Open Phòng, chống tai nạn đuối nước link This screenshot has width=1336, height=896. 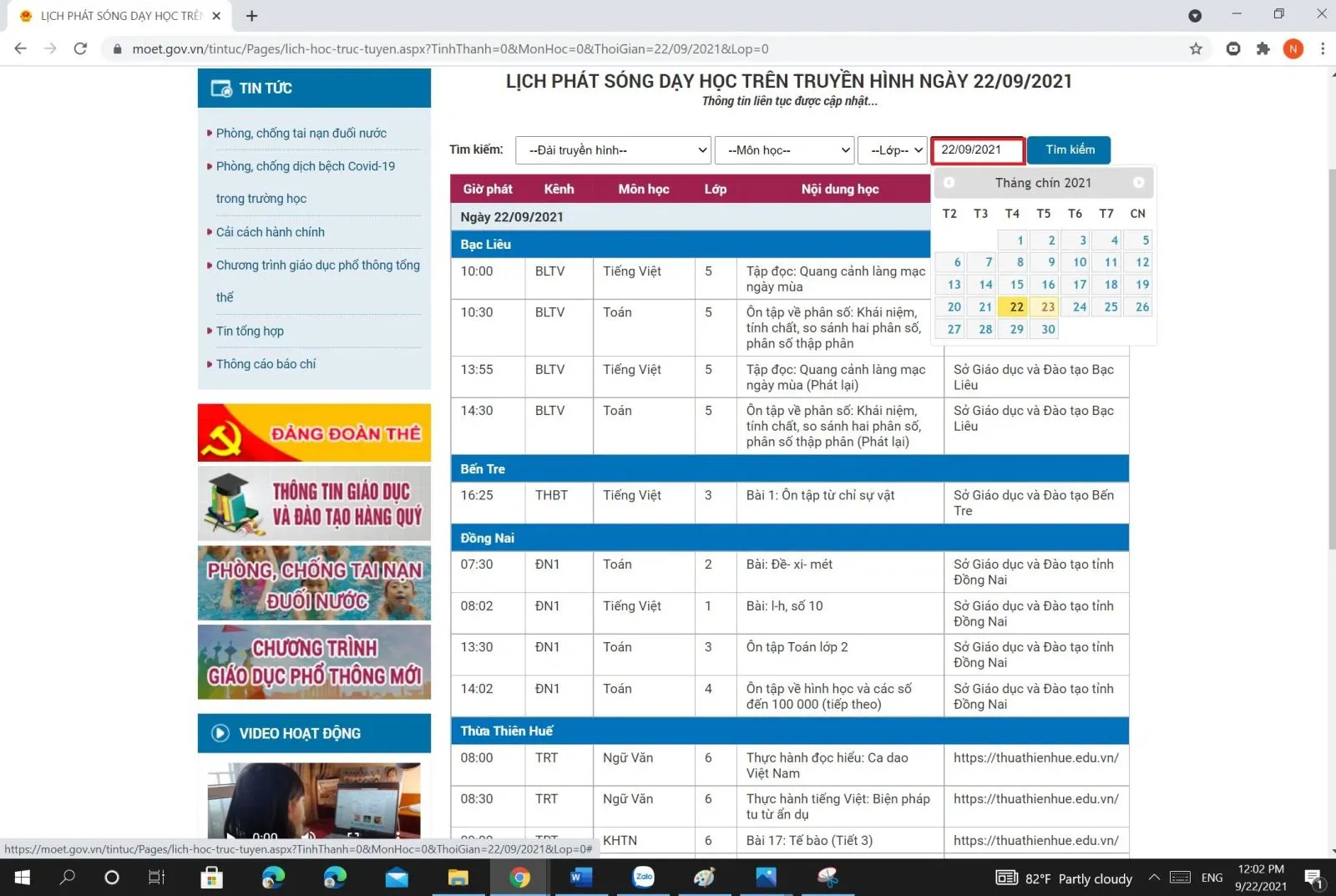301,134
